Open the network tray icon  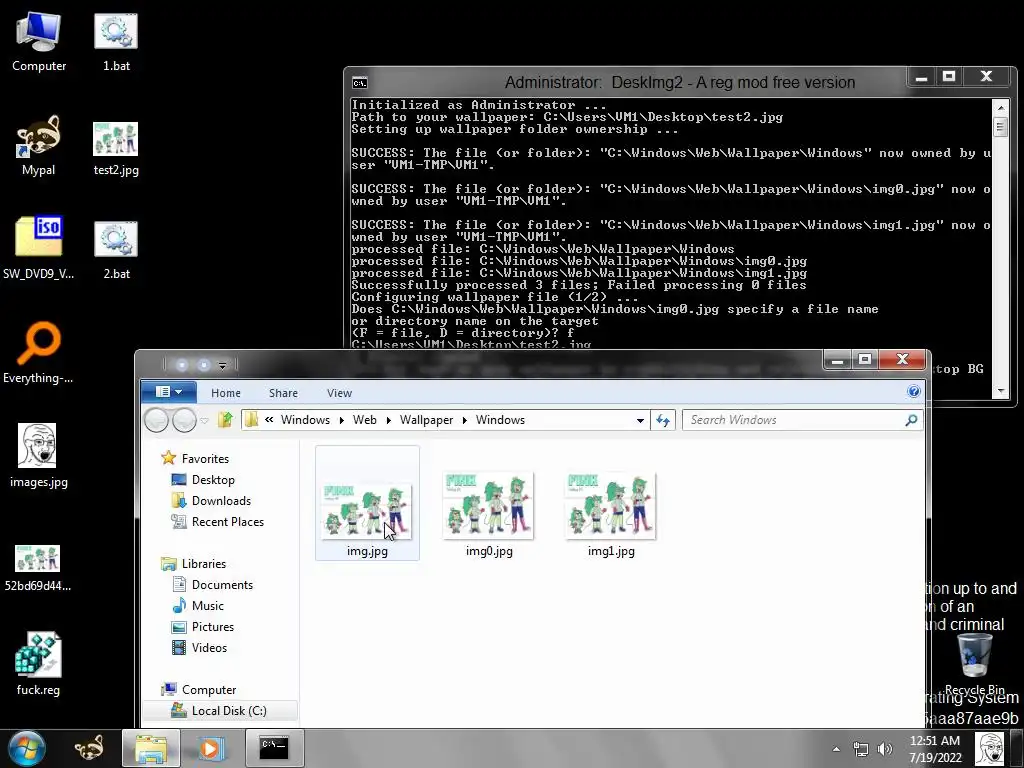point(861,749)
